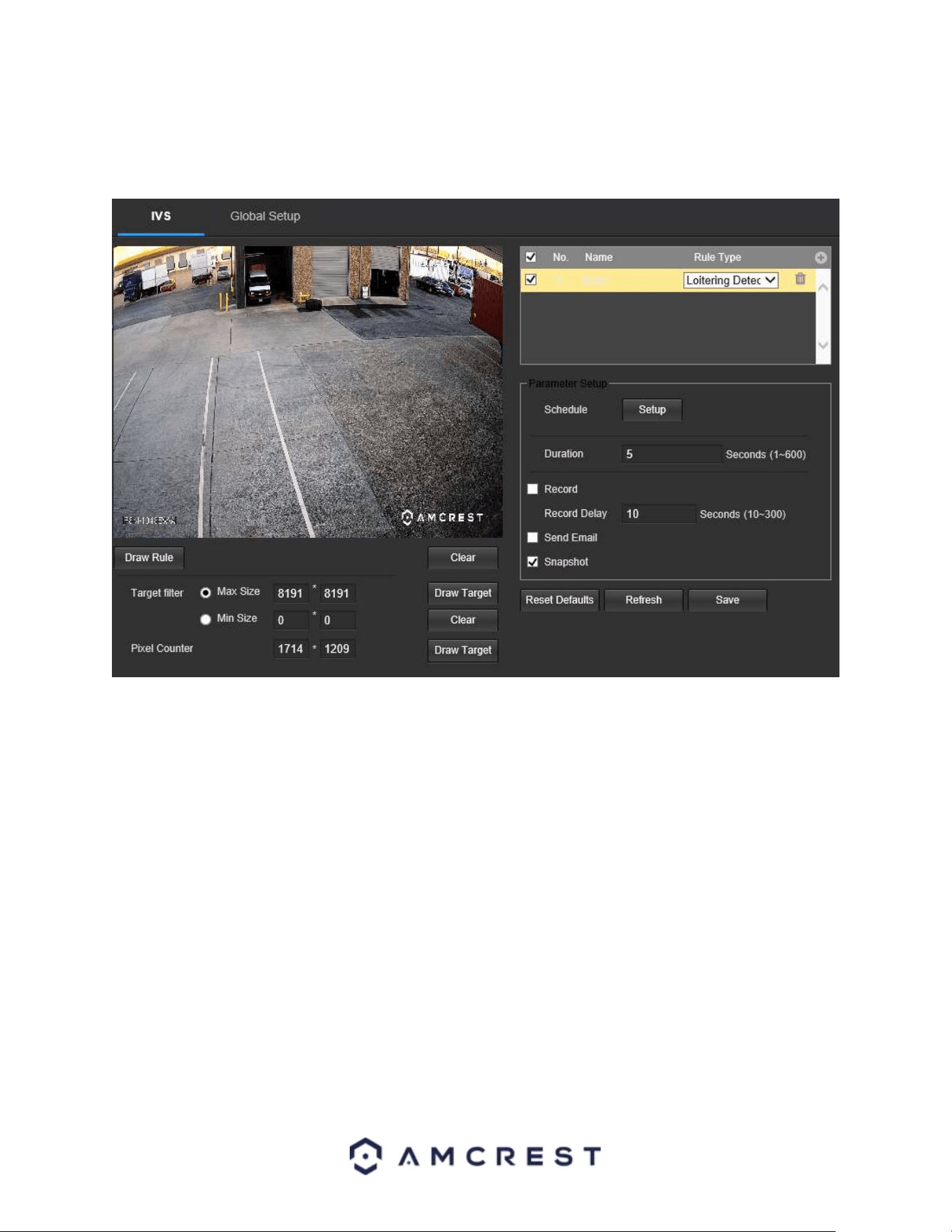Click the Min Size height field
Viewport: 952px width, 1232px height.
click(337, 620)
